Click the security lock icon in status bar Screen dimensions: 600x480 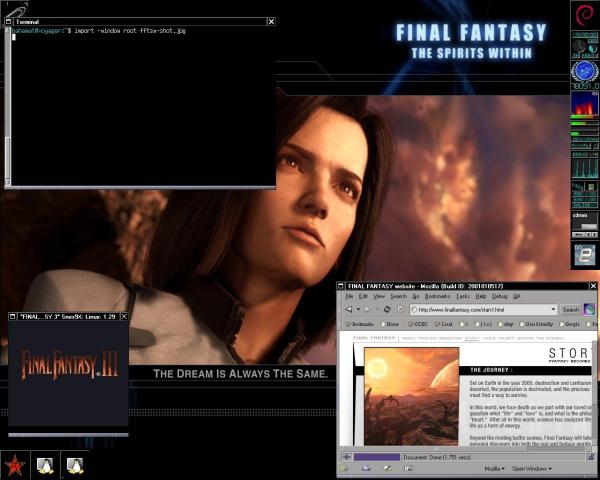pos(590,456)
